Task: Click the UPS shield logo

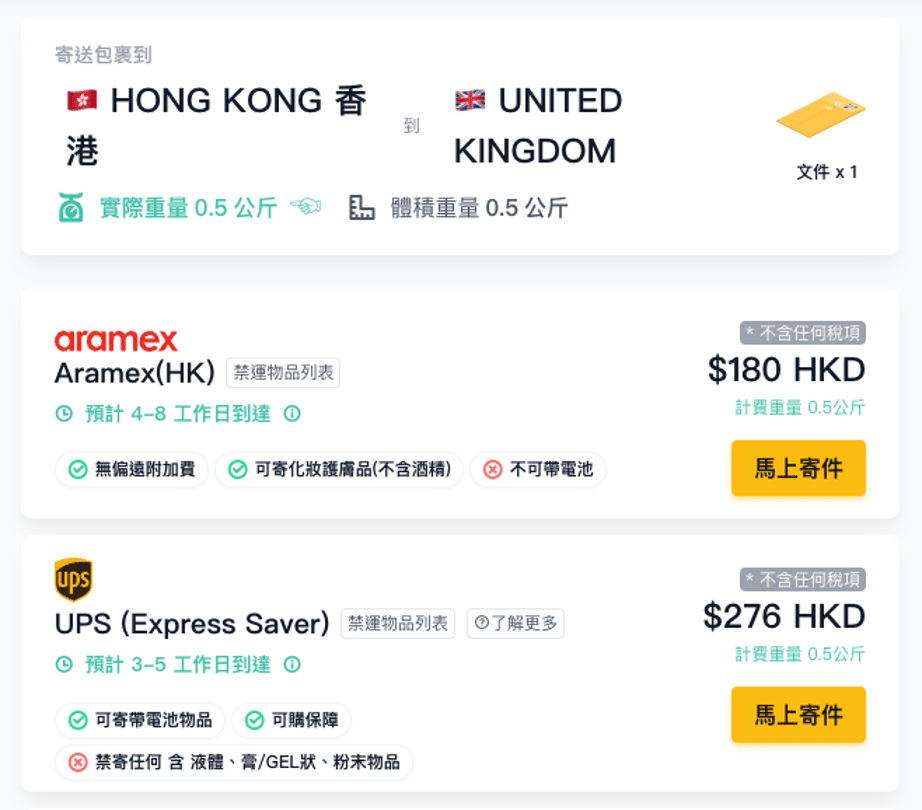Action: [73, 579]
